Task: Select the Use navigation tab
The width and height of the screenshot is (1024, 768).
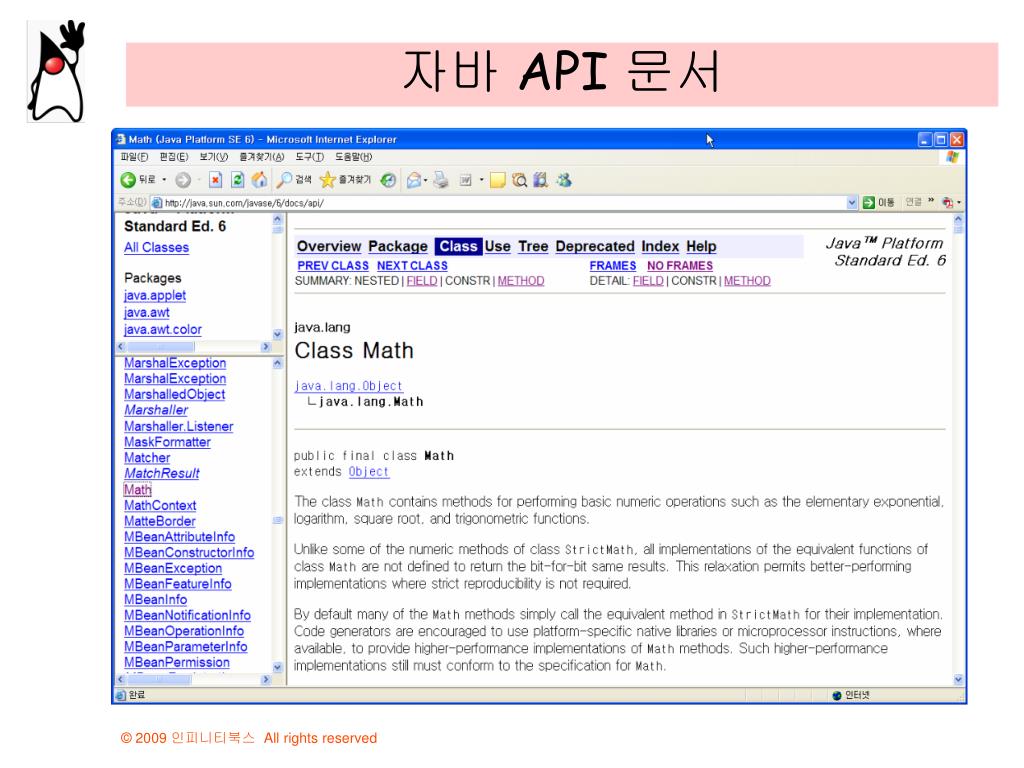Action: [x=498, y=246]
